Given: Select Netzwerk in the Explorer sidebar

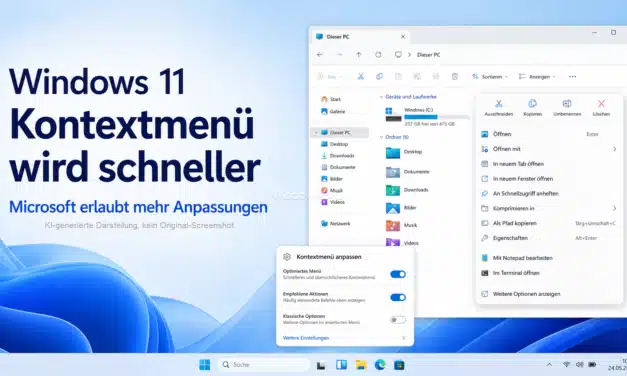Looking at the screenshot, I should coord(336,224).
